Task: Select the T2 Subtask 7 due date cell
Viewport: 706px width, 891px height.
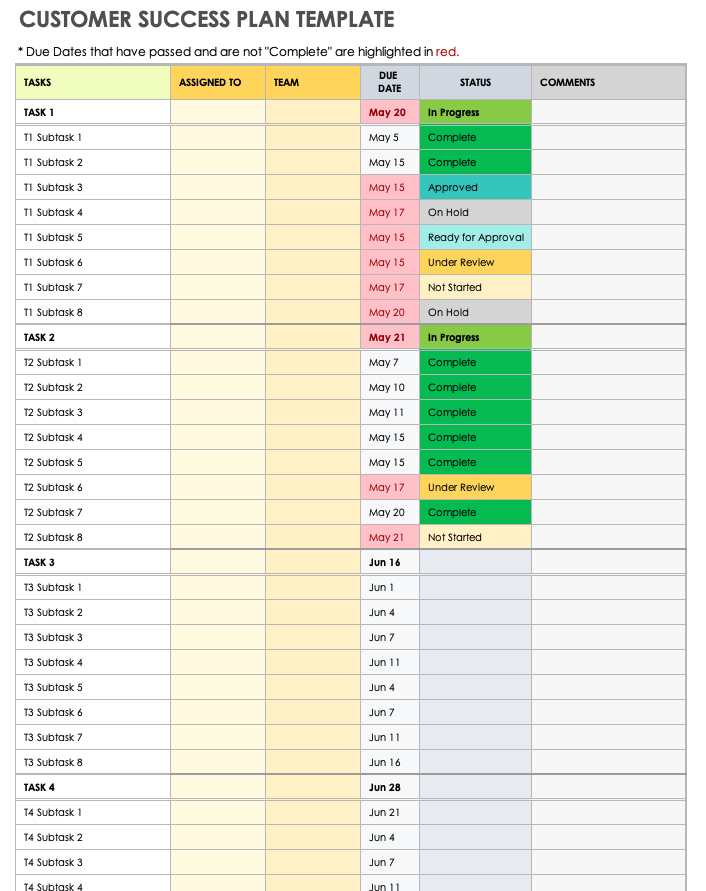Action: [389, 513]
